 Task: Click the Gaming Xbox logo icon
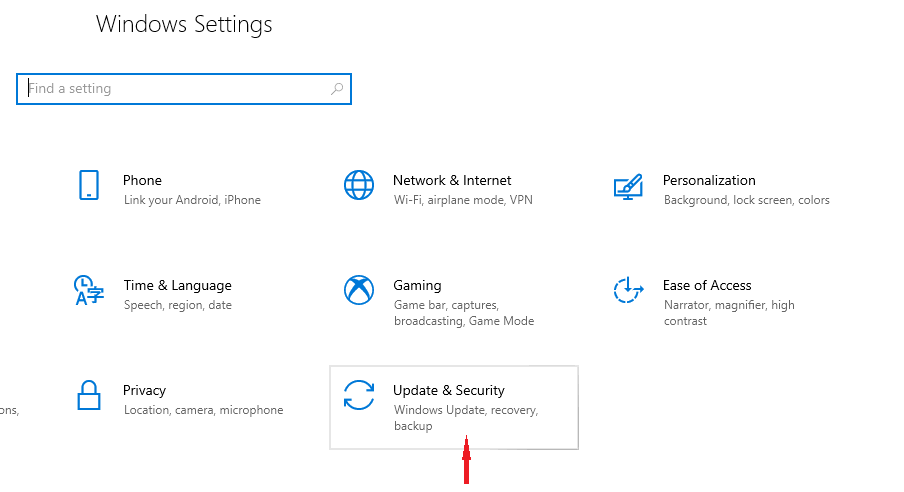point(358,290)
